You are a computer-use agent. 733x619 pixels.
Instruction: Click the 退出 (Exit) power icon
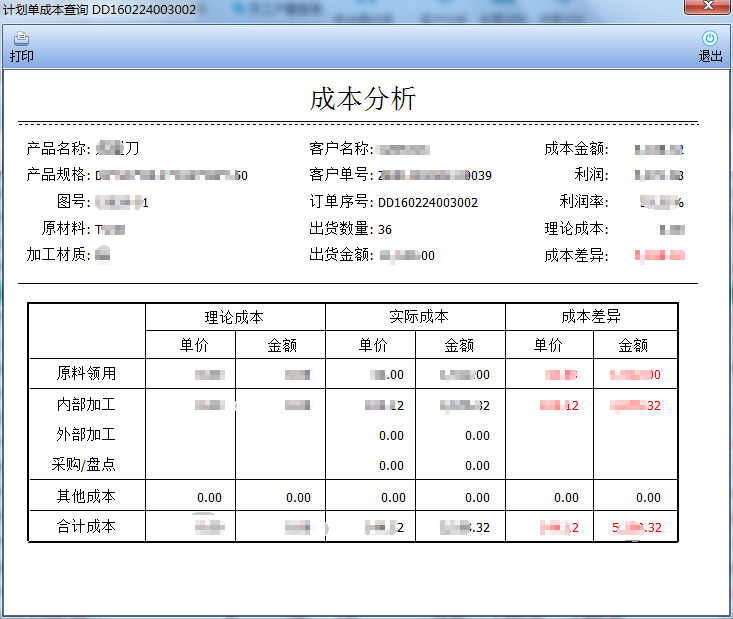coord(710,39)
